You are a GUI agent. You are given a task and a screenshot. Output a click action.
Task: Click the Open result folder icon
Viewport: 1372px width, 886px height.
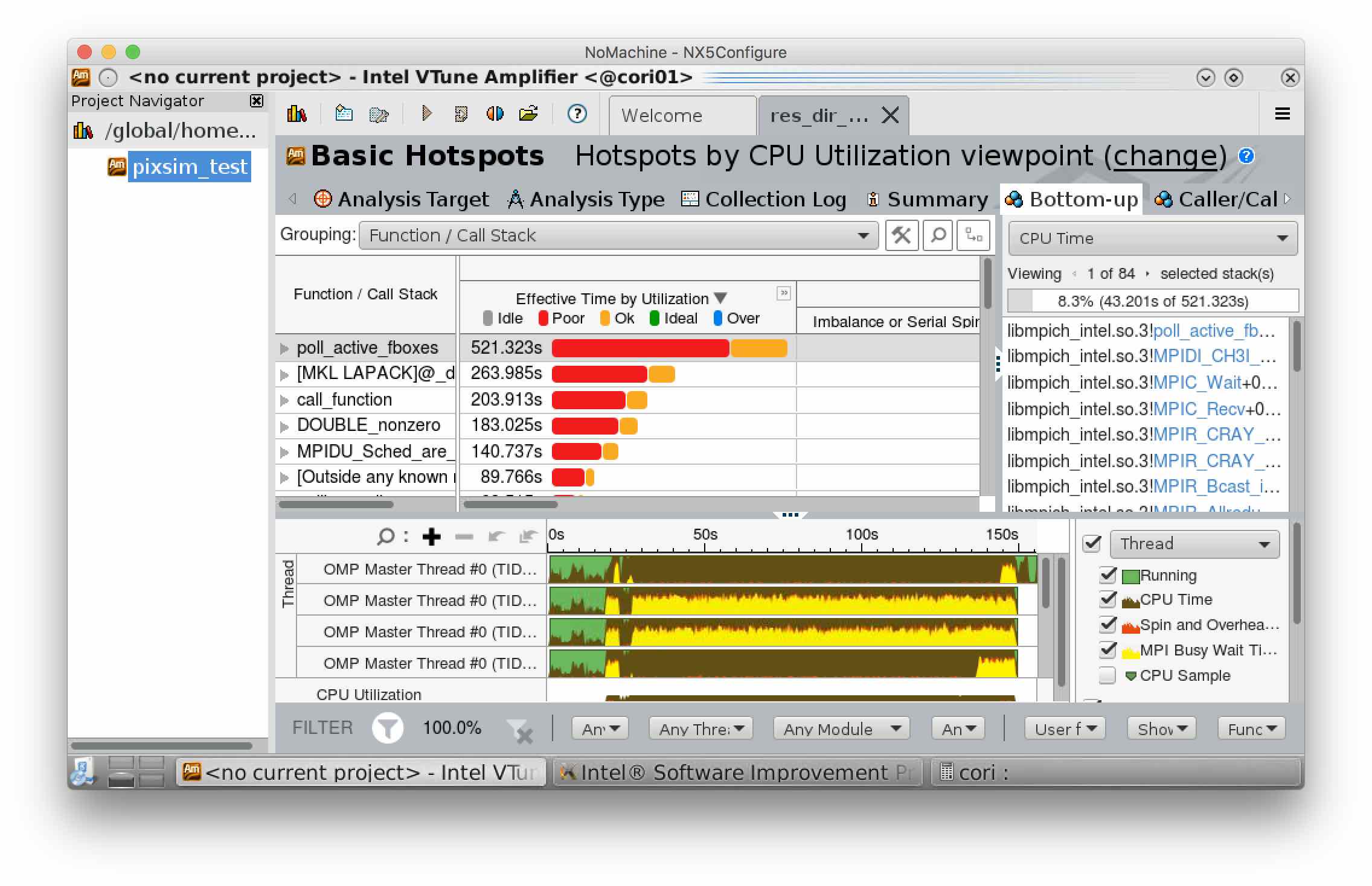tap(528, 113)
